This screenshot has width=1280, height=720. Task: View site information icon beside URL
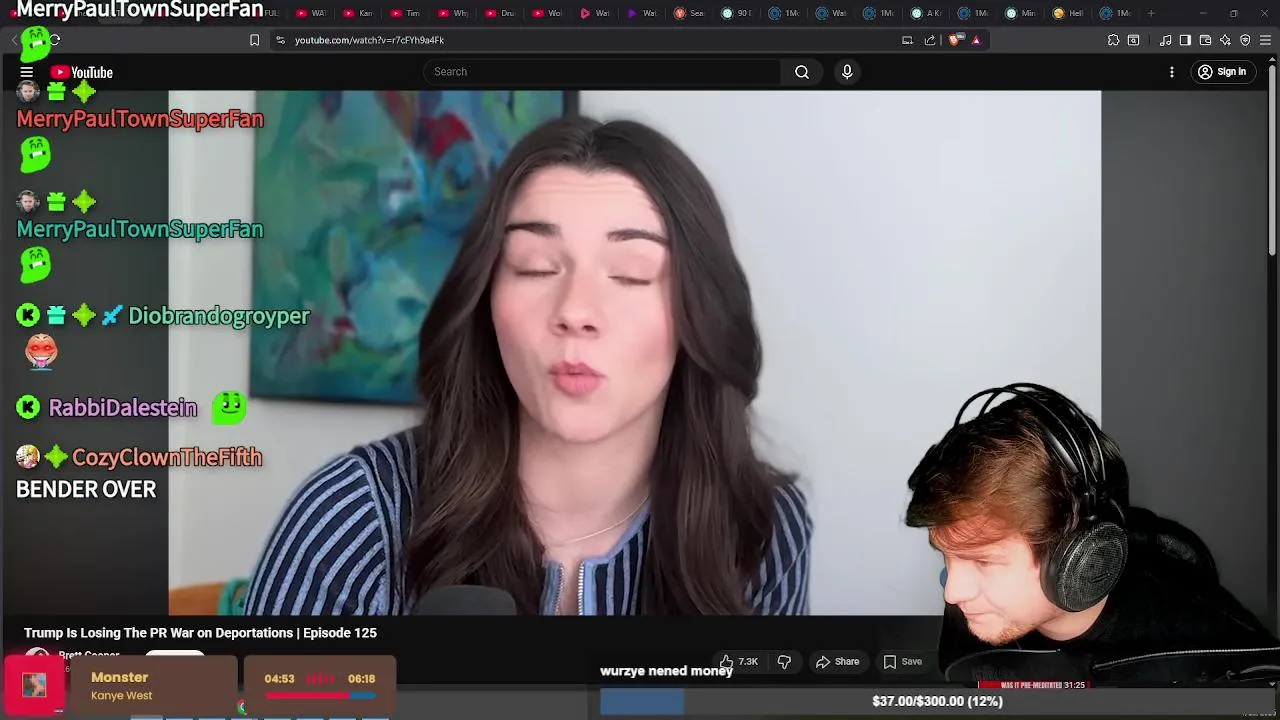(280, 40)
